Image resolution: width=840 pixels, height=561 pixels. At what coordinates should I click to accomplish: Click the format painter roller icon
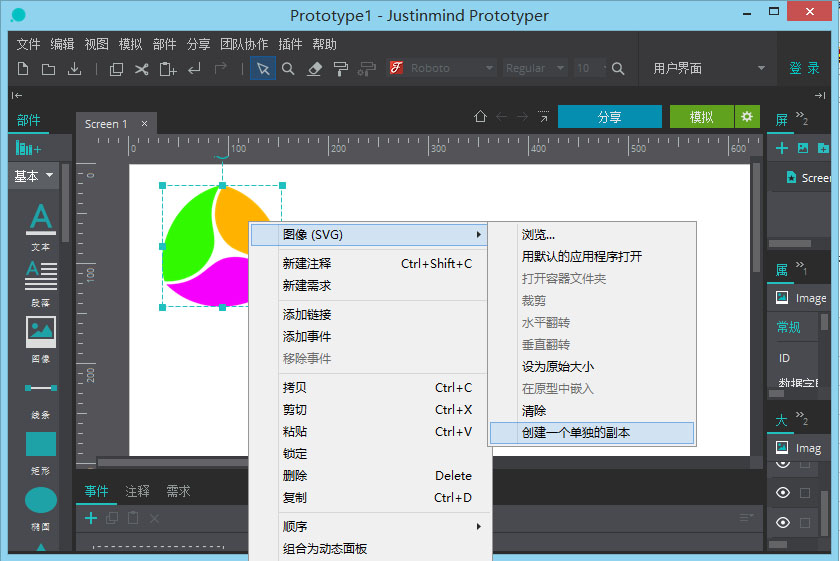pos(340,68)
